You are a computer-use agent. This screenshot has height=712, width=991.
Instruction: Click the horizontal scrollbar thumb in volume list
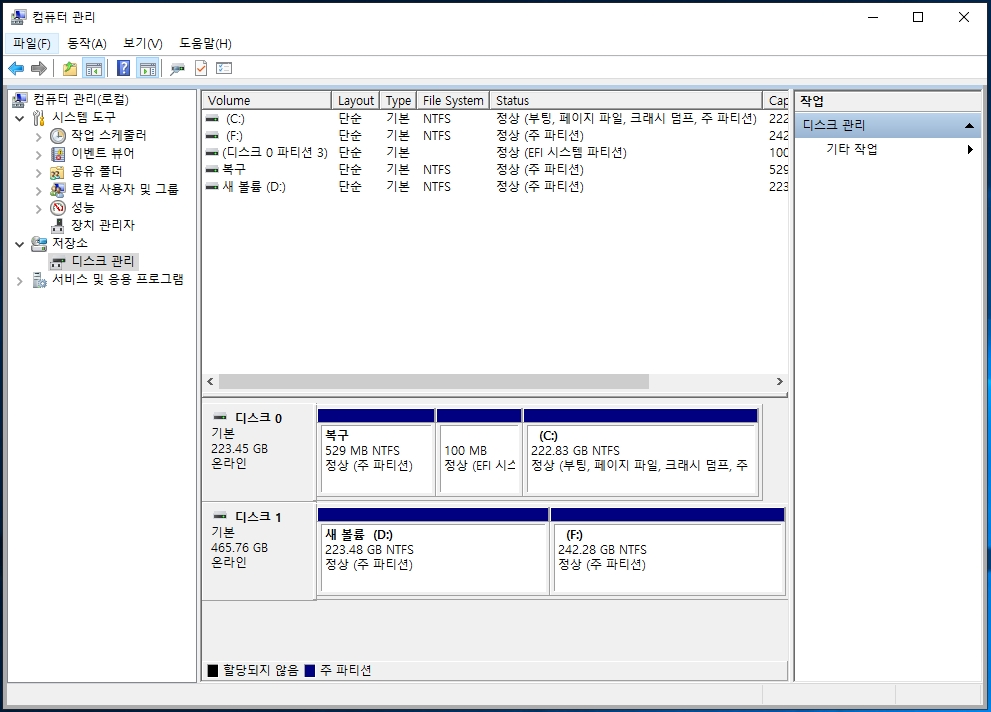[x=434, y=382]
